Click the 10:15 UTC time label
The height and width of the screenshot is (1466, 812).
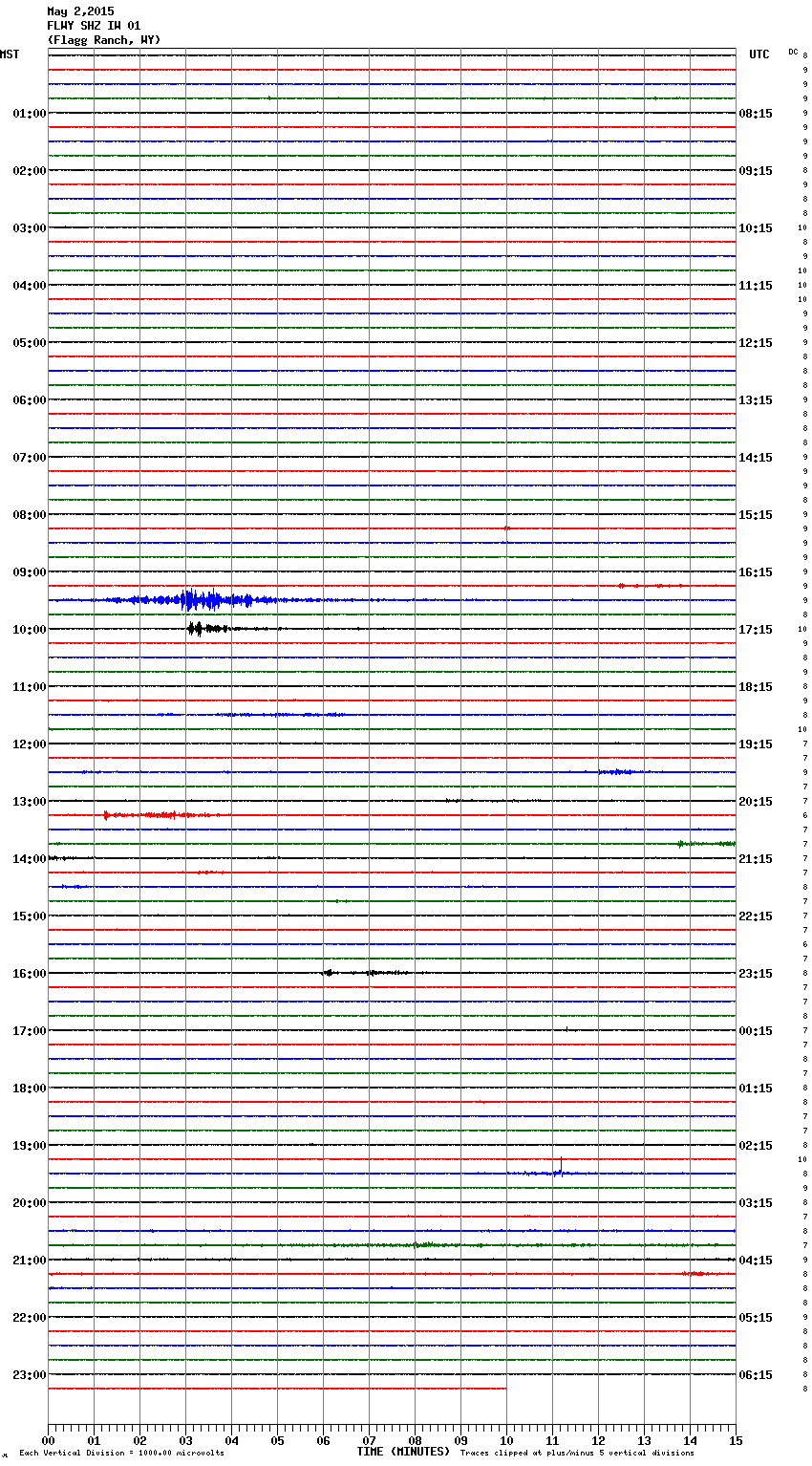coord(756,228)
